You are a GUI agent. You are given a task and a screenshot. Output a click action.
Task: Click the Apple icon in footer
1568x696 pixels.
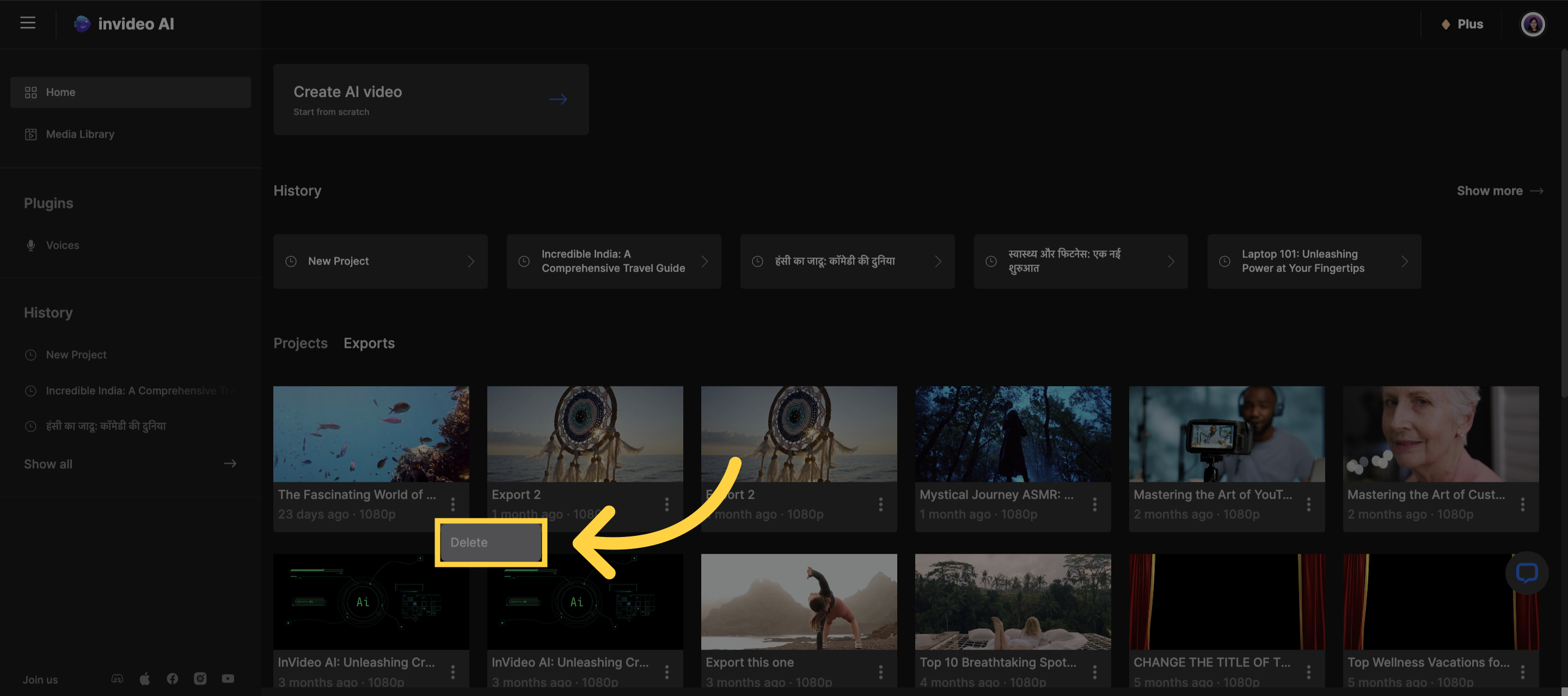145,679
